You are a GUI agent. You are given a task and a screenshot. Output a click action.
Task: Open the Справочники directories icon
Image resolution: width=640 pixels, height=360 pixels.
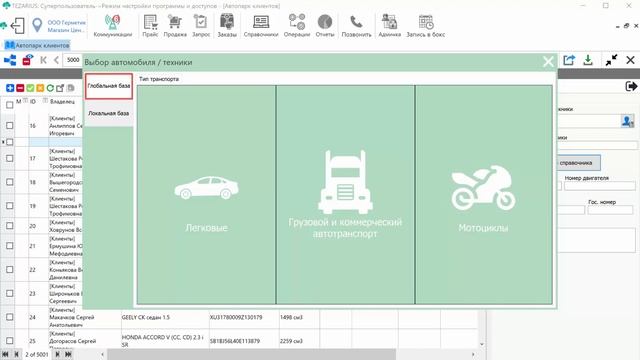tap(261, 26)
